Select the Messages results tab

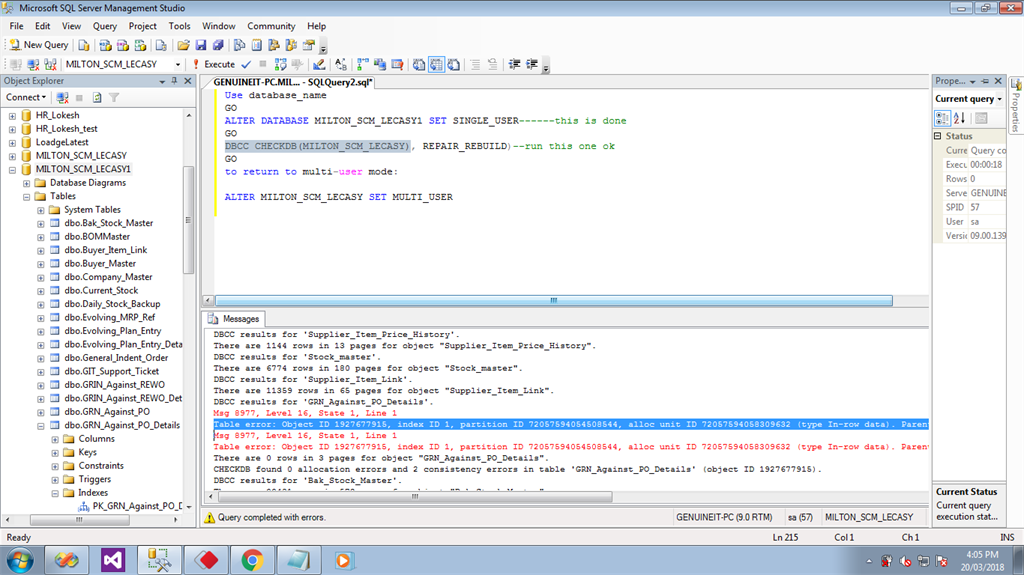(234, 319)
